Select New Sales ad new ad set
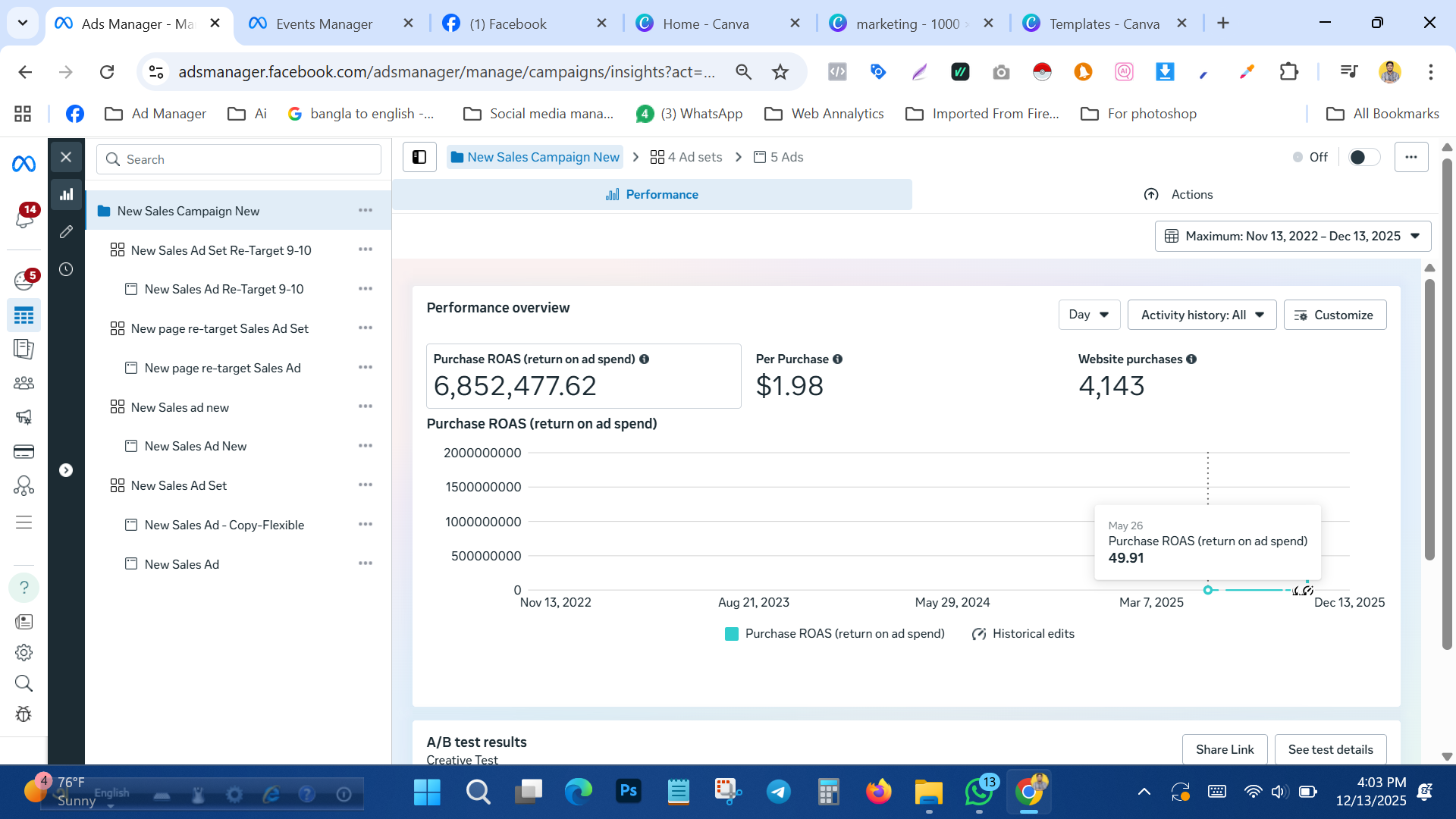Screen dimensions: 1456x819 click(180, 407)
